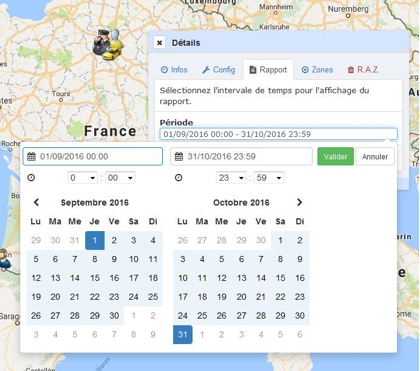Cancel the date selection with Annuler
The image size is (420, 371).
pos(375,156)
